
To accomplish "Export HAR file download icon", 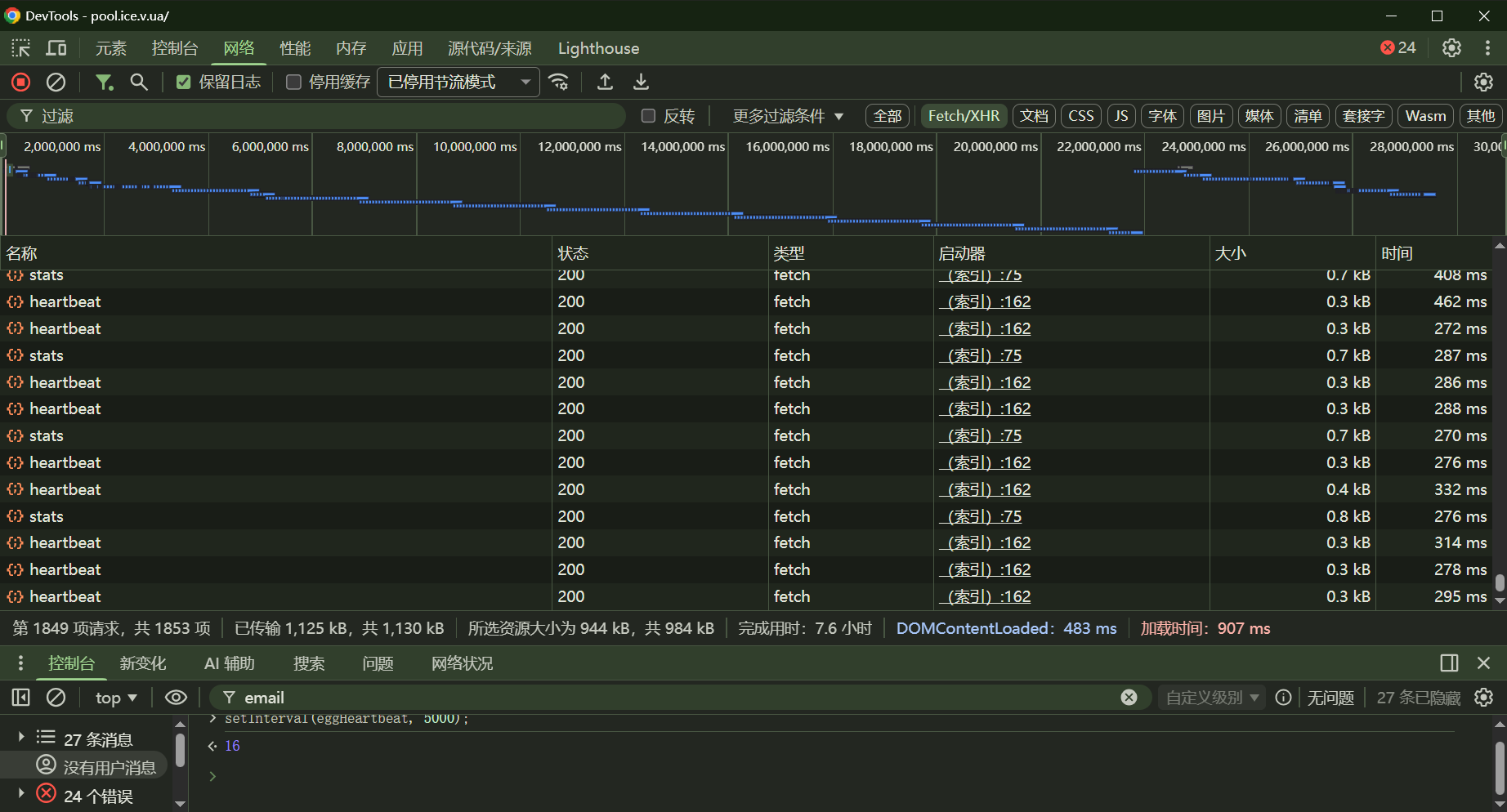I will [x=642, y=82].
